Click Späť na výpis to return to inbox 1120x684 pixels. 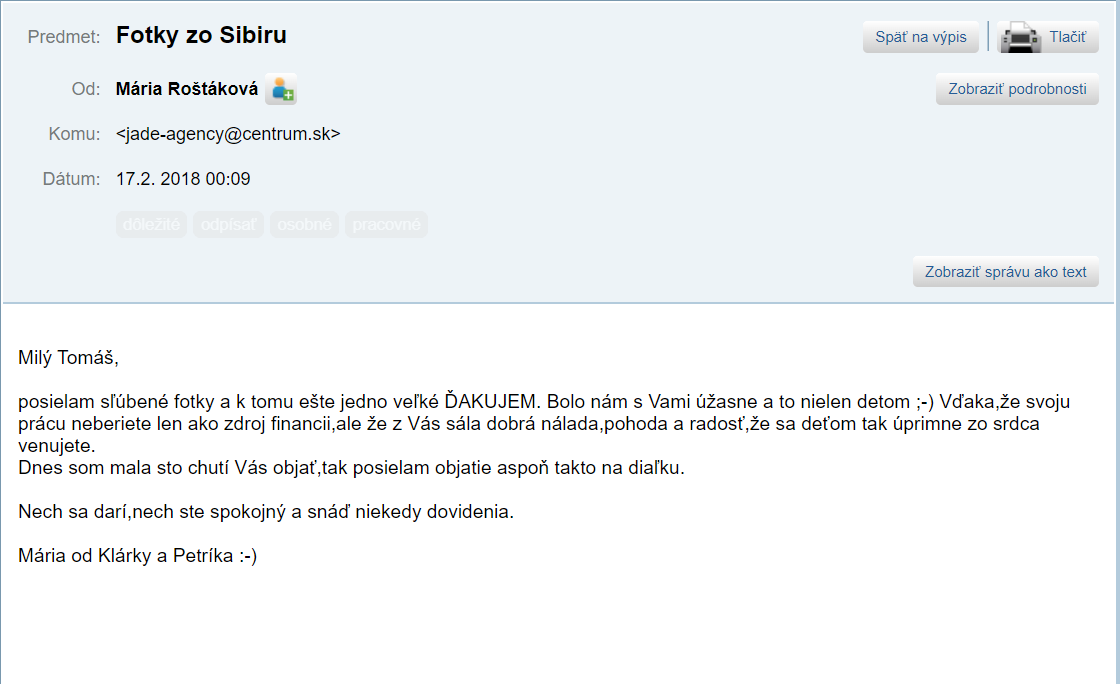click(920, 36)
